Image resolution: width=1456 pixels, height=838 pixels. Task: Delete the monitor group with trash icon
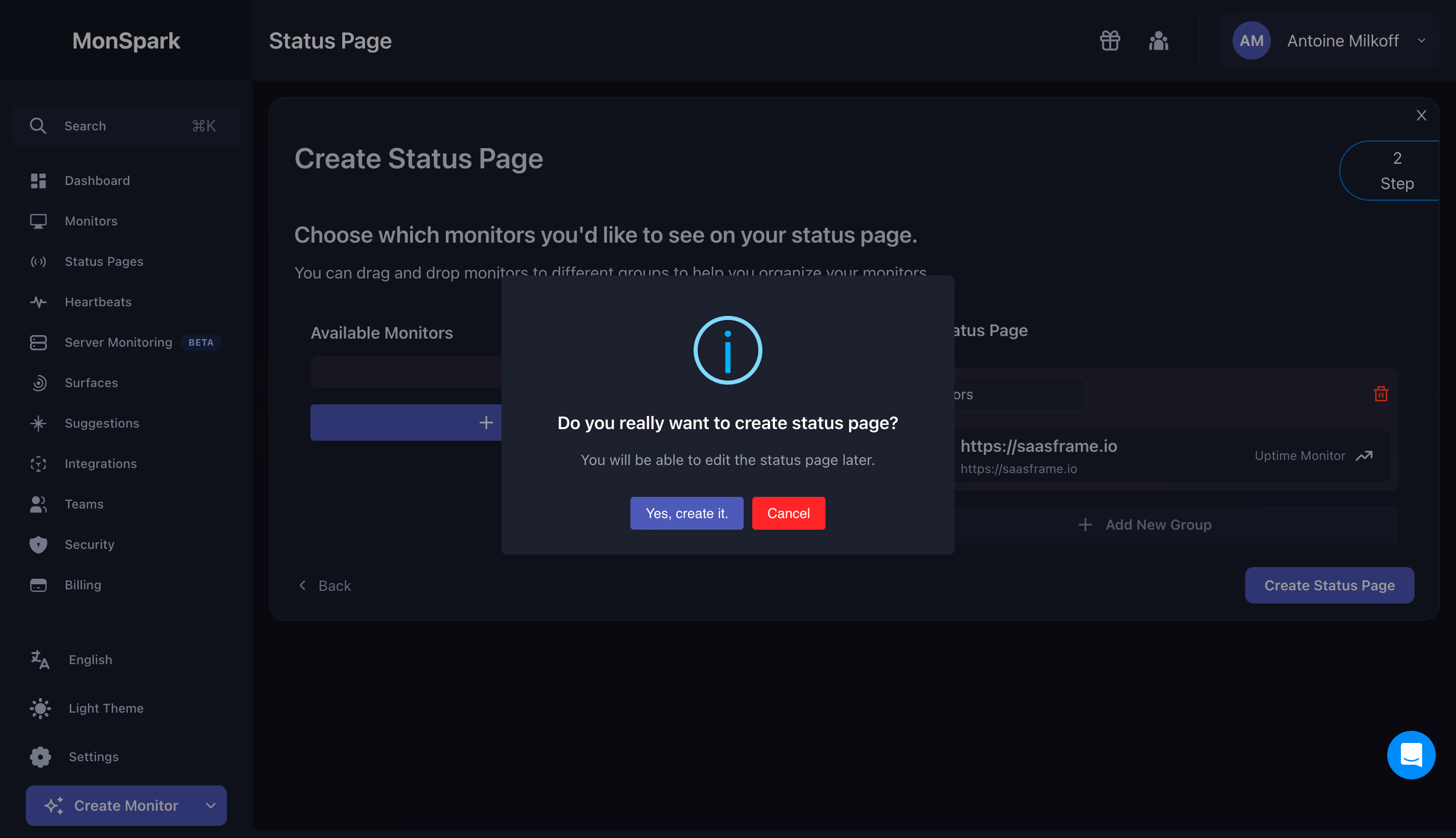point(1381,394)
